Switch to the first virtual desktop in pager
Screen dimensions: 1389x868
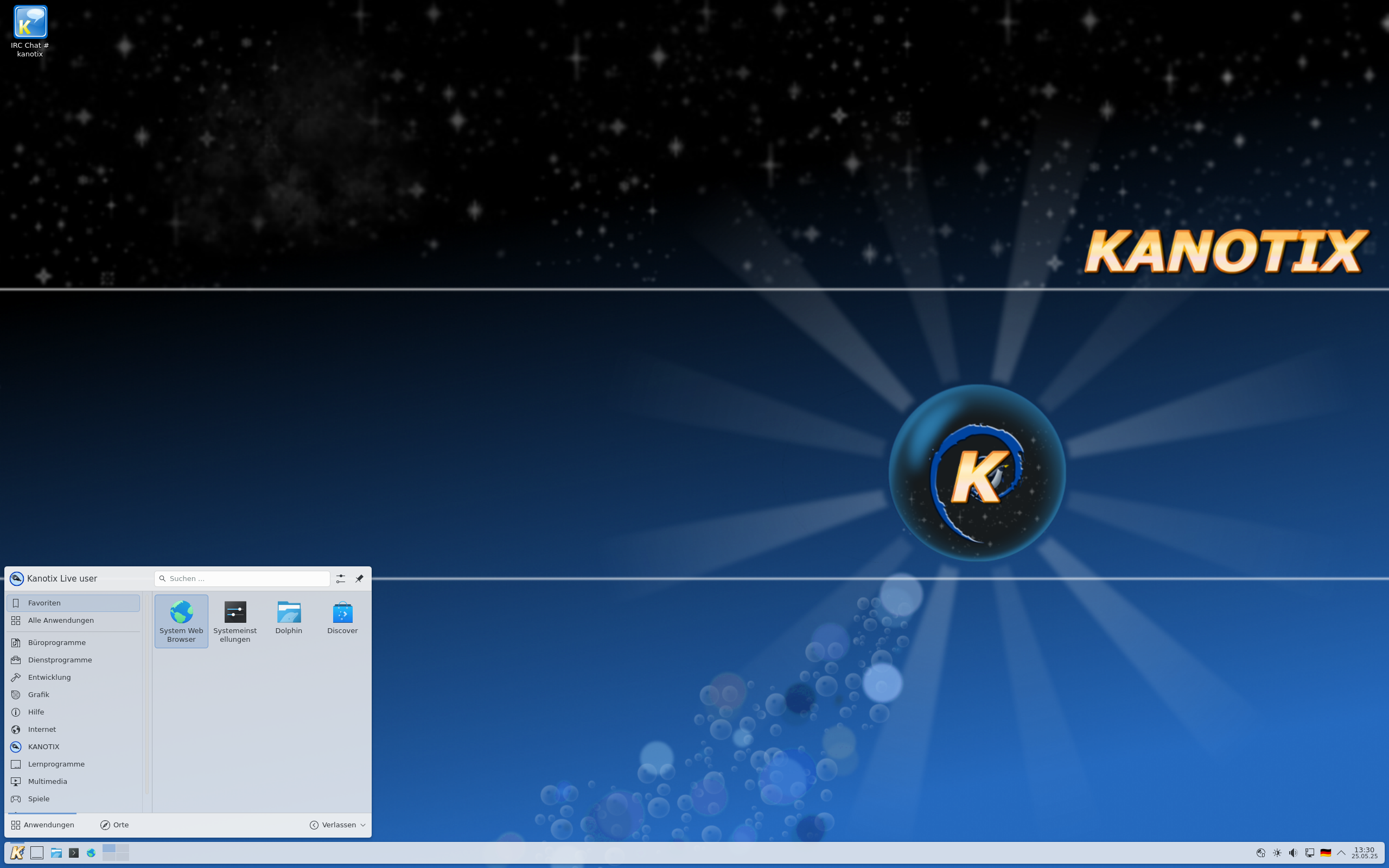pyautogui.click(x=109, y=848)
